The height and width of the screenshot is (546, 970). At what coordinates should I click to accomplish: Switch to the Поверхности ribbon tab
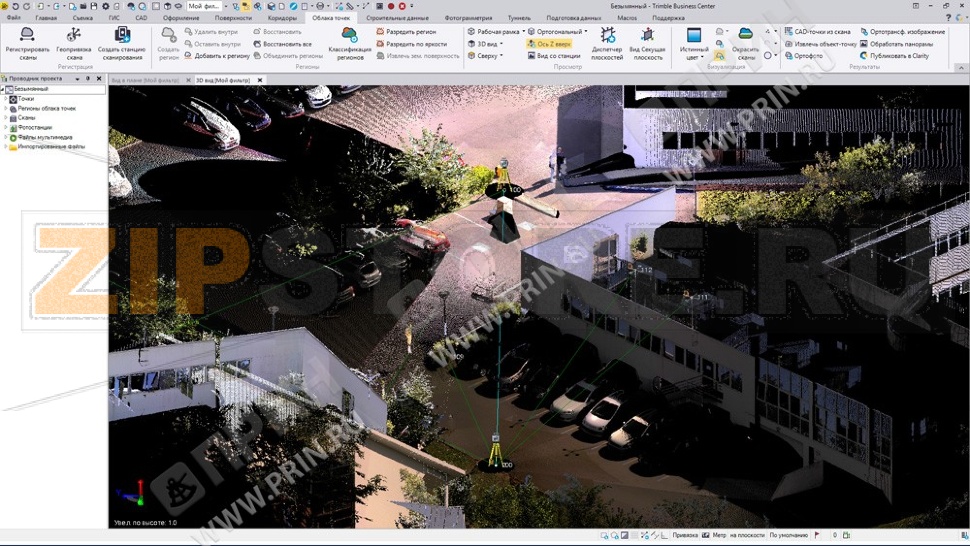pos(233,18)
